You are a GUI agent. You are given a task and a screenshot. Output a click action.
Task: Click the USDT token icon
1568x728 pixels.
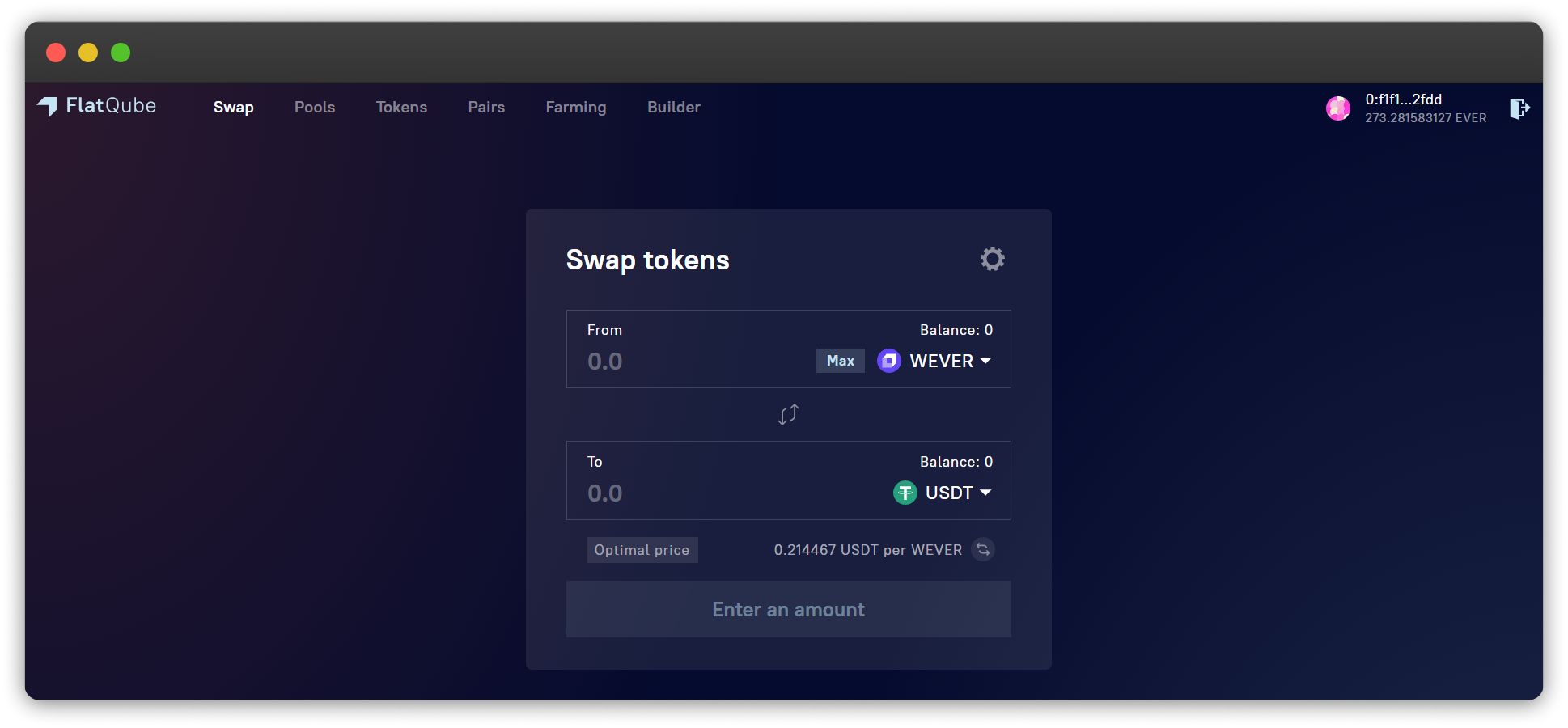[x=905, y=493]
